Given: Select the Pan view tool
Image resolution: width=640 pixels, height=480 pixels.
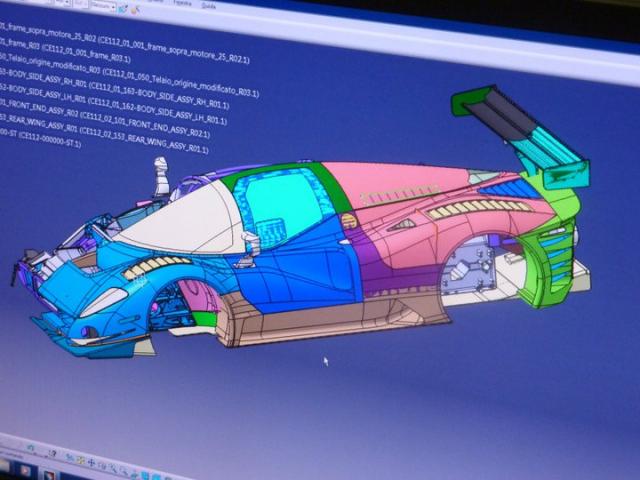Looking at the screenshot, I should 91,463.
